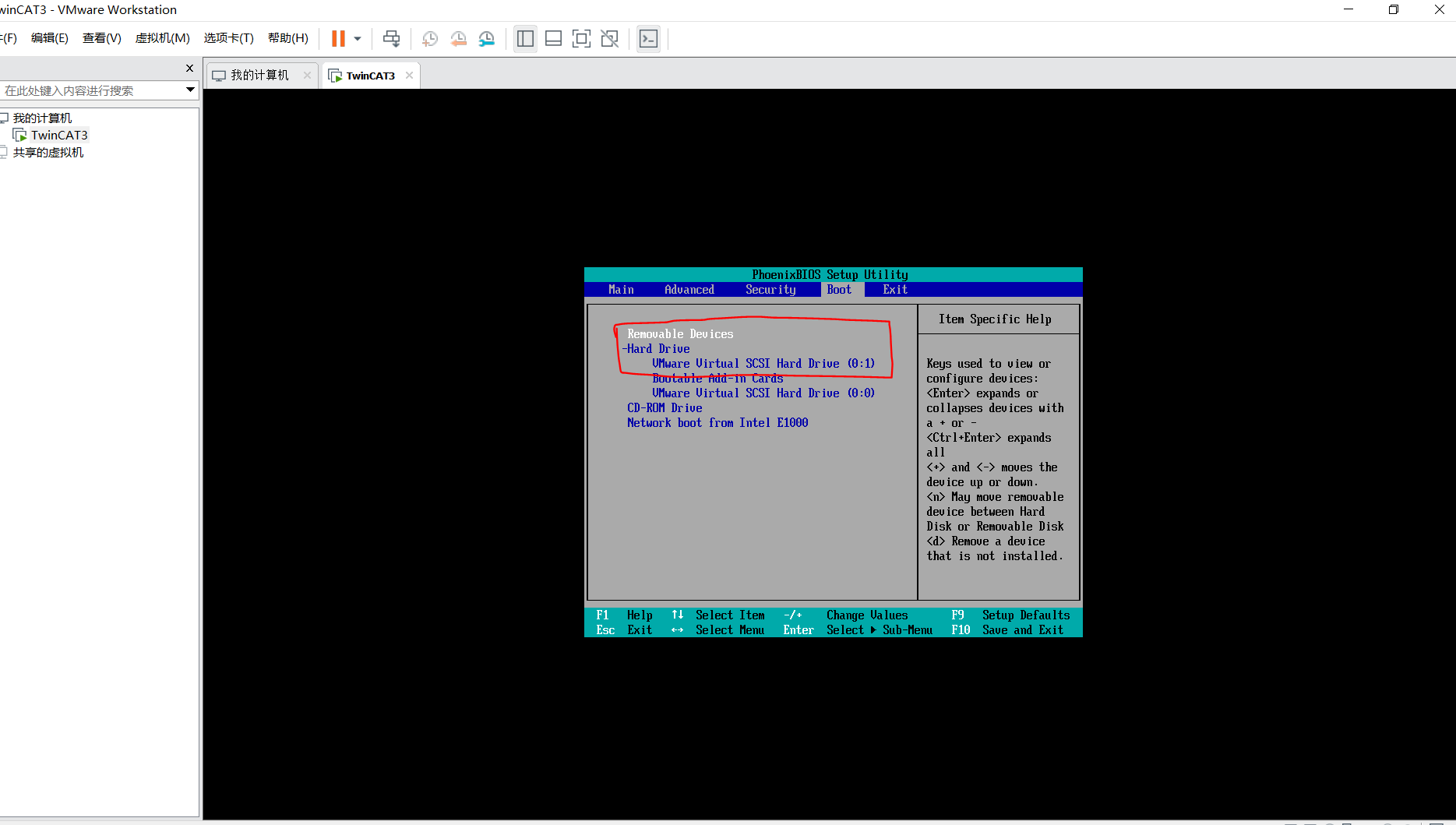The width and height of the screenshot is (1456, 825).
Task: Select TwinCAT3 in the library tree
Action: coord(59,136)
